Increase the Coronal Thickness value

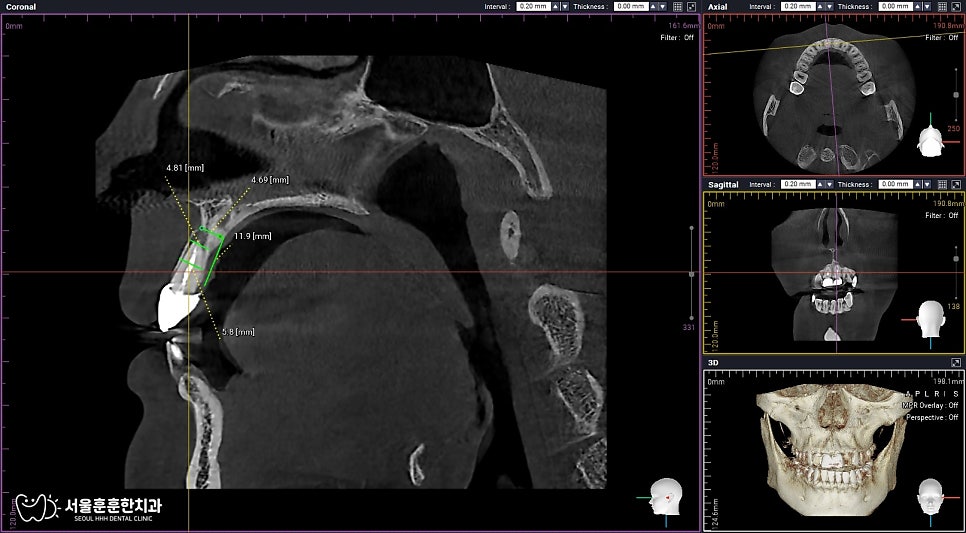click(x=654, y=7)
